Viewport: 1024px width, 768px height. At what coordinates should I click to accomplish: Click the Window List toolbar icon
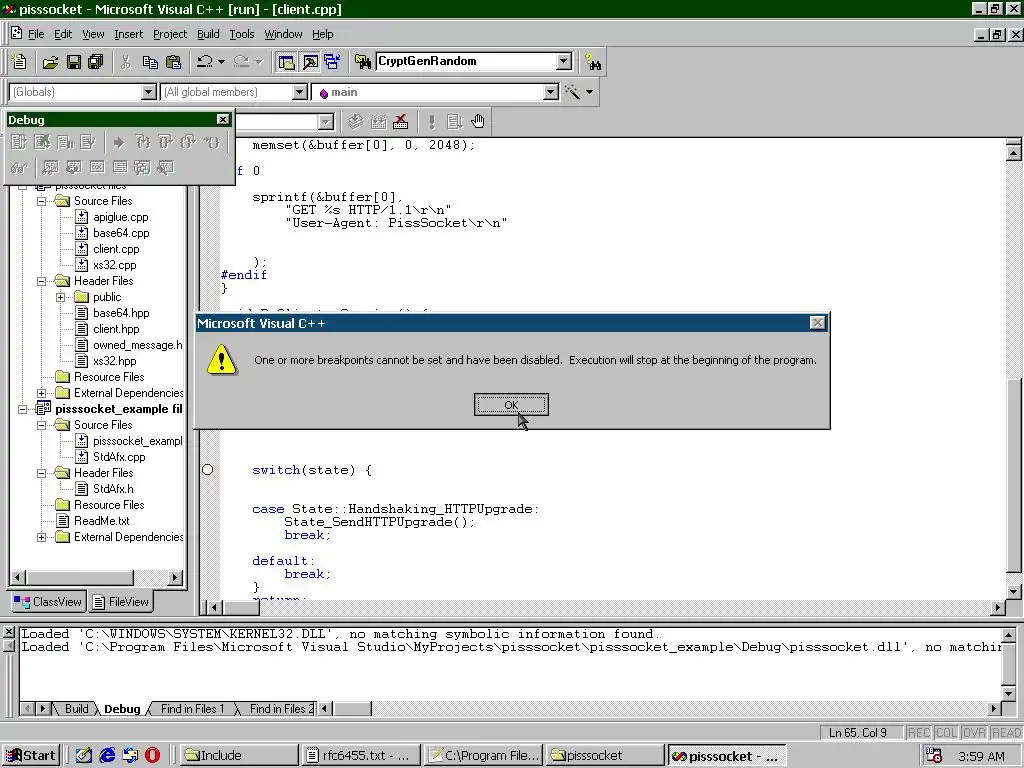click(332, 62)
